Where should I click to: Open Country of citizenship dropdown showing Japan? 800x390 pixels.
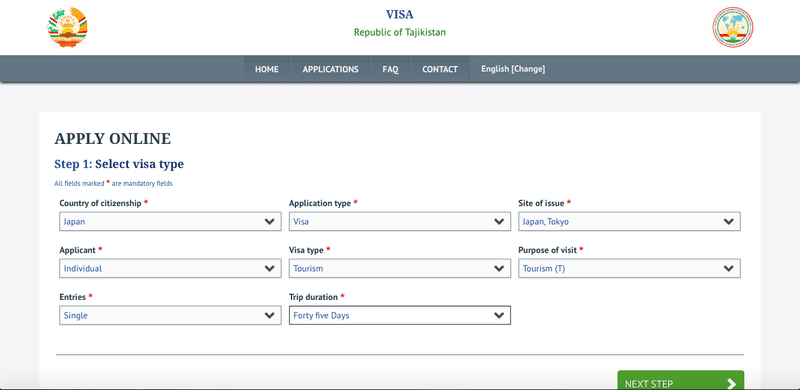coord(170,222)
